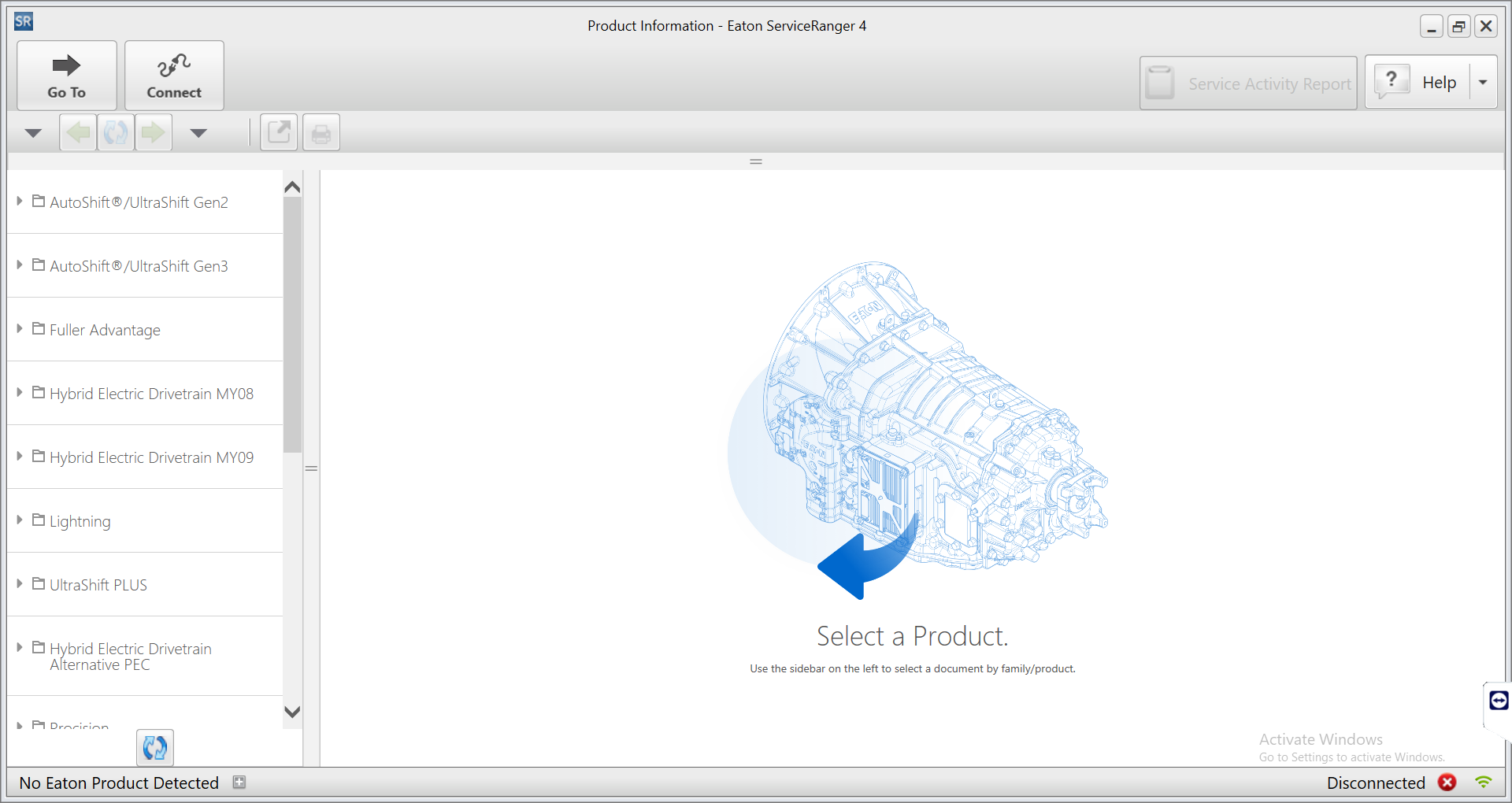Click the Help button
Image resolution: width=1512 pixels, height=803 pixels.
click(1418, 82)
